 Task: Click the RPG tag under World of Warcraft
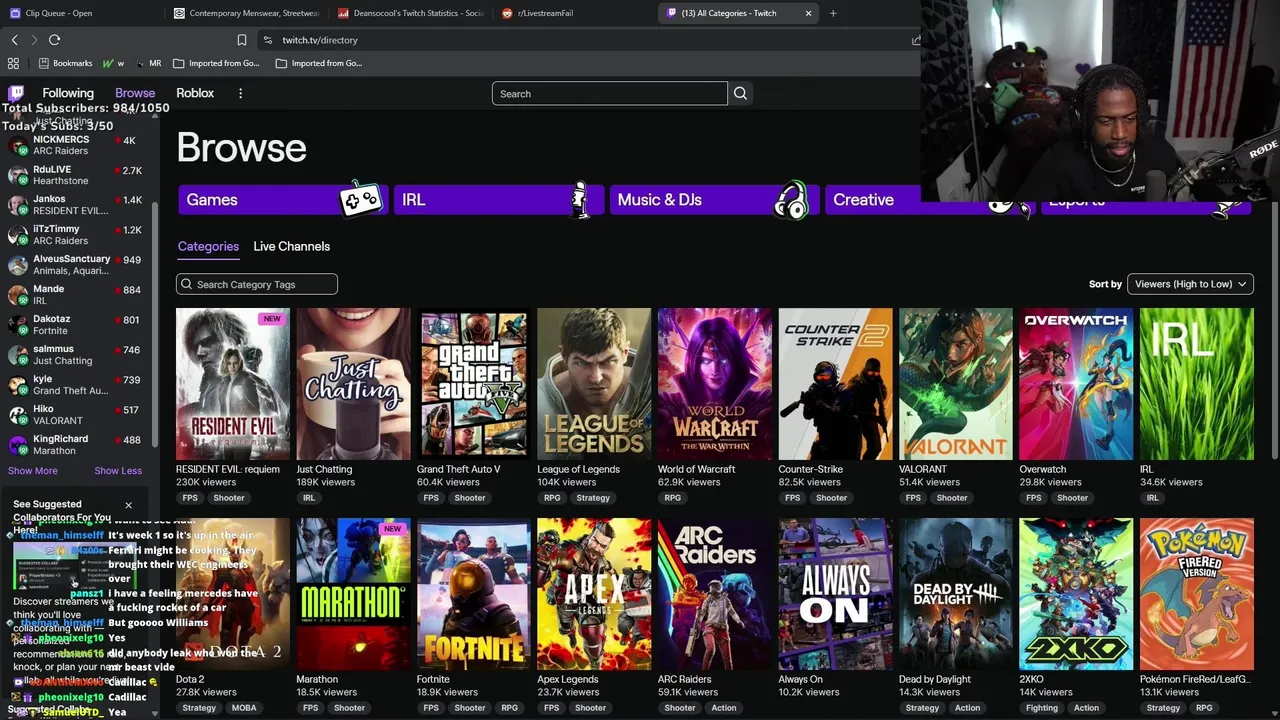pos(672,498)
